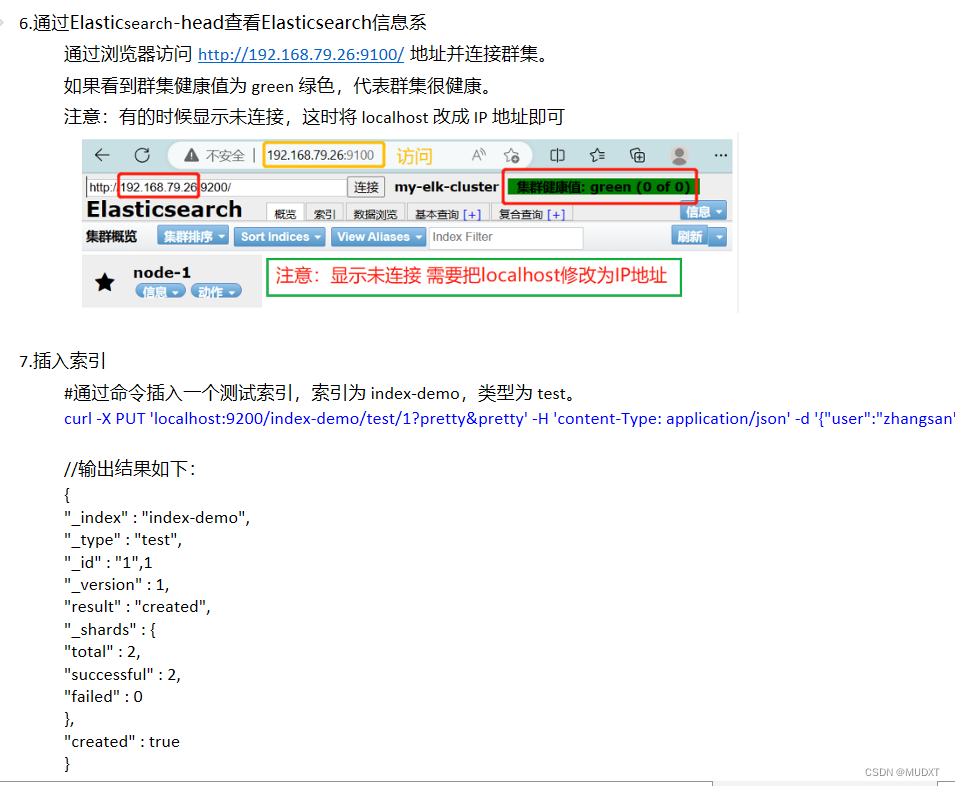Click the "created" : true line
This screenshot has width=955, height=786.
pos(122,742)
